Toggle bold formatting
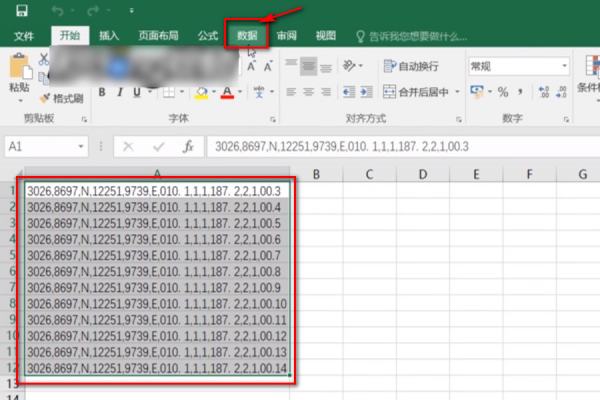 pos(102,92)
